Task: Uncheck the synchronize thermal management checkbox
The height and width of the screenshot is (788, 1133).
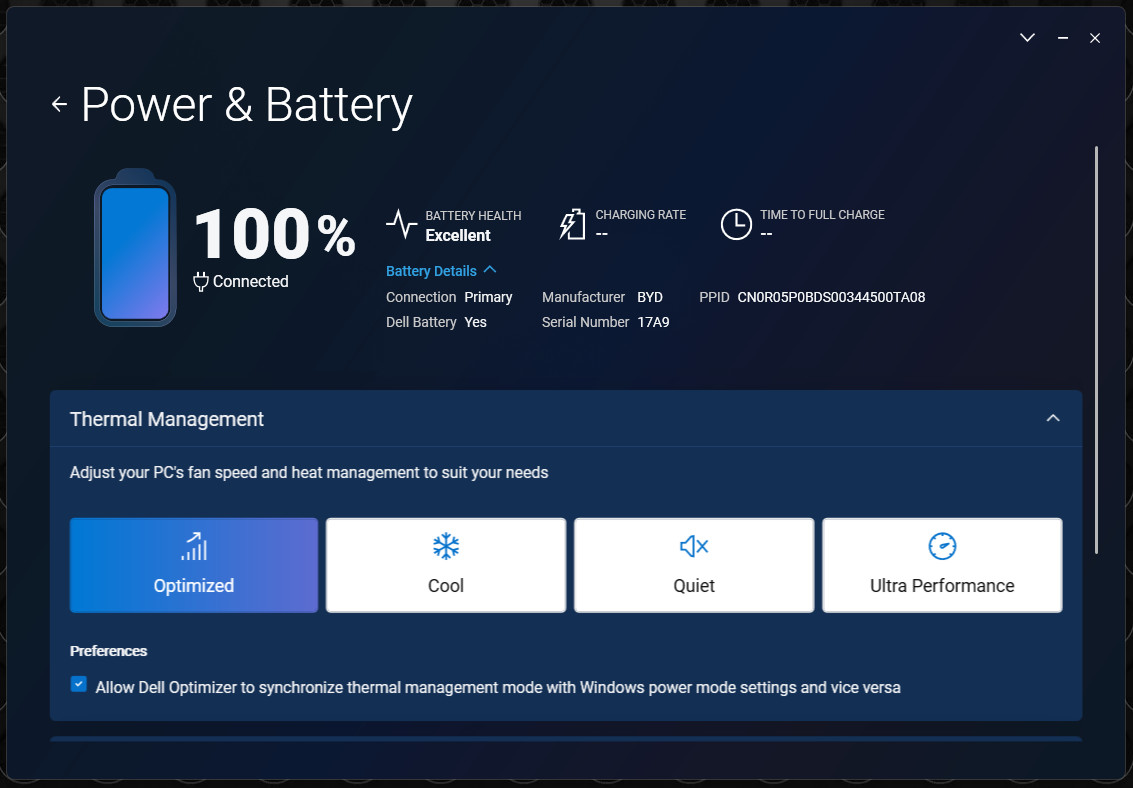Action: pos(79,684)
